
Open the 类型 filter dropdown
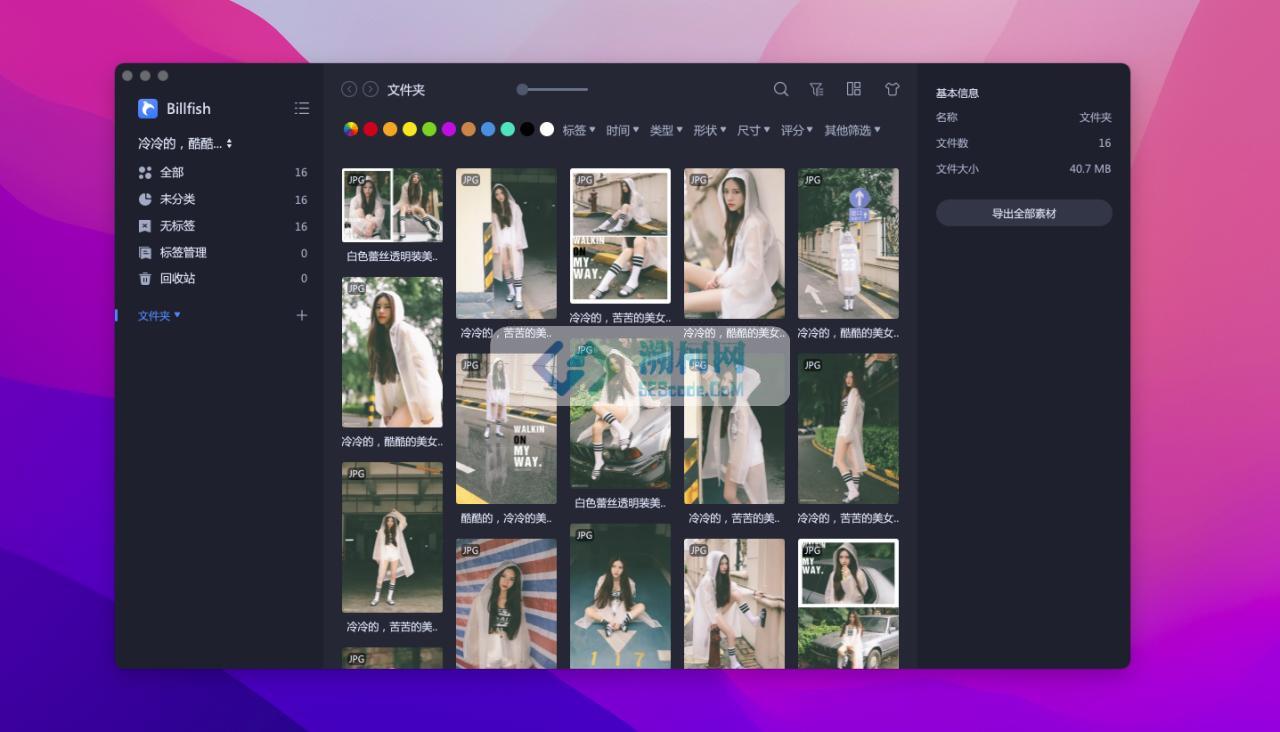tap(666, 130)
